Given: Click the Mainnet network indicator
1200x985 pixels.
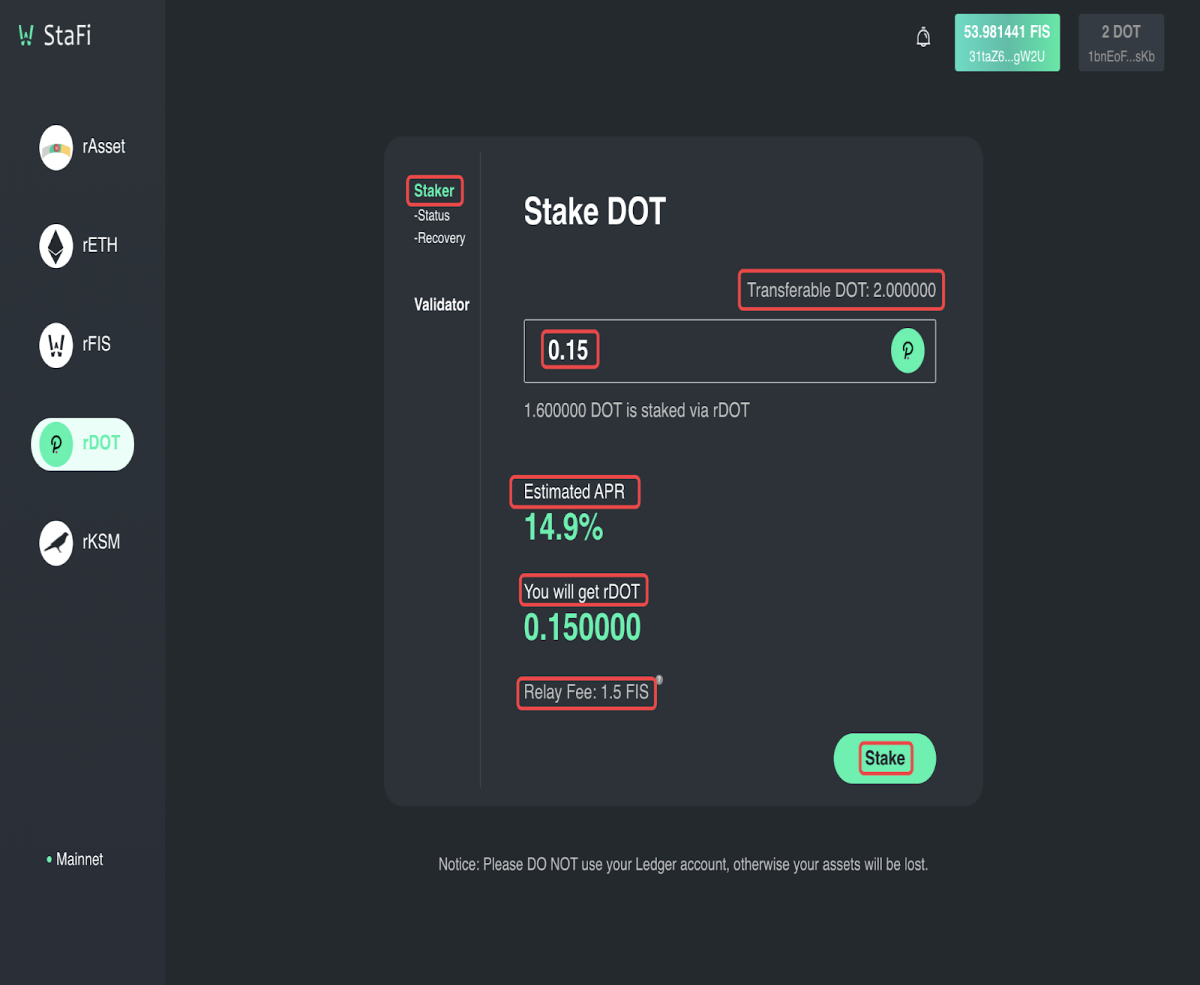Looking at the screenshot, I should [x=75, y=860].
